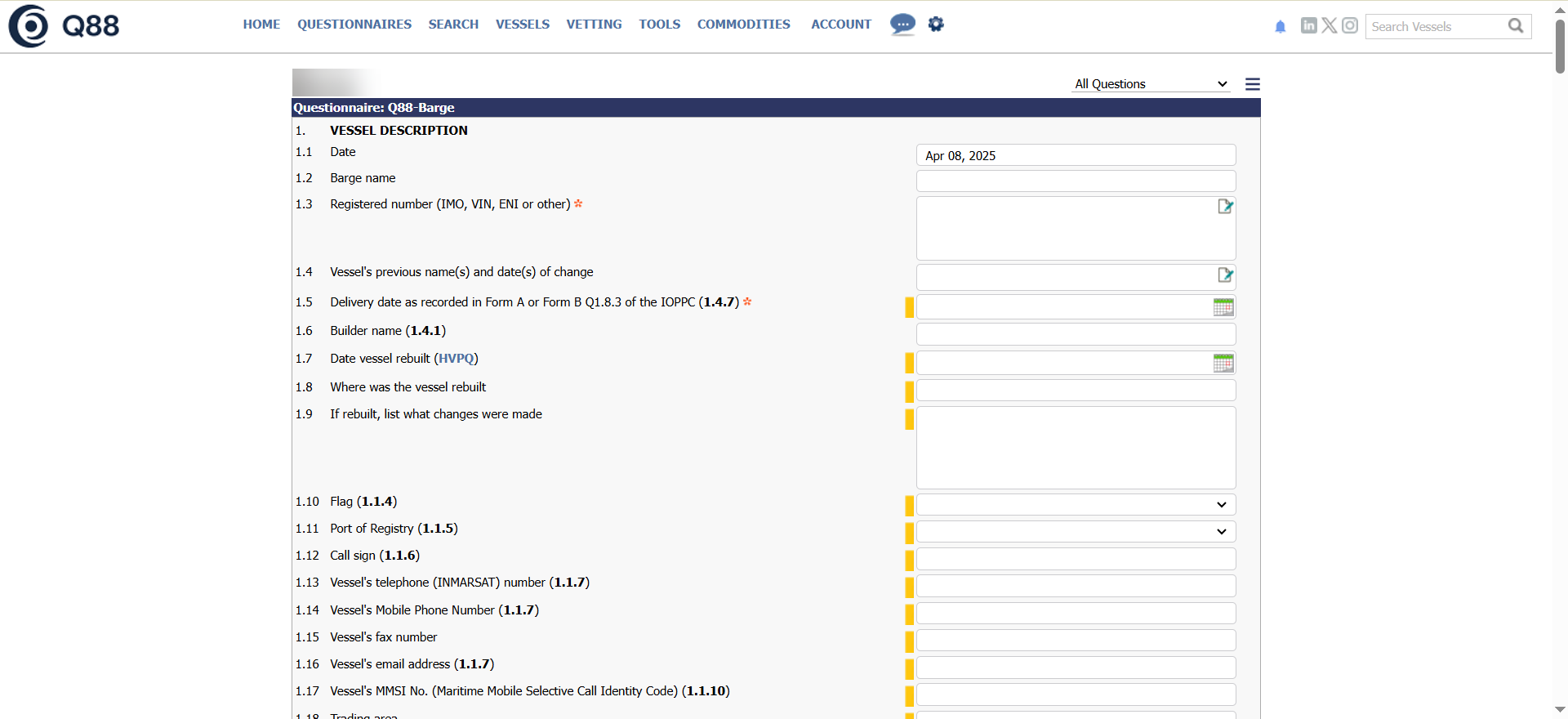Viewport: 1568px width, 719px height.
Task: Open the QUESTIONNAIRES menu
Action: click(x=354, y=25)
